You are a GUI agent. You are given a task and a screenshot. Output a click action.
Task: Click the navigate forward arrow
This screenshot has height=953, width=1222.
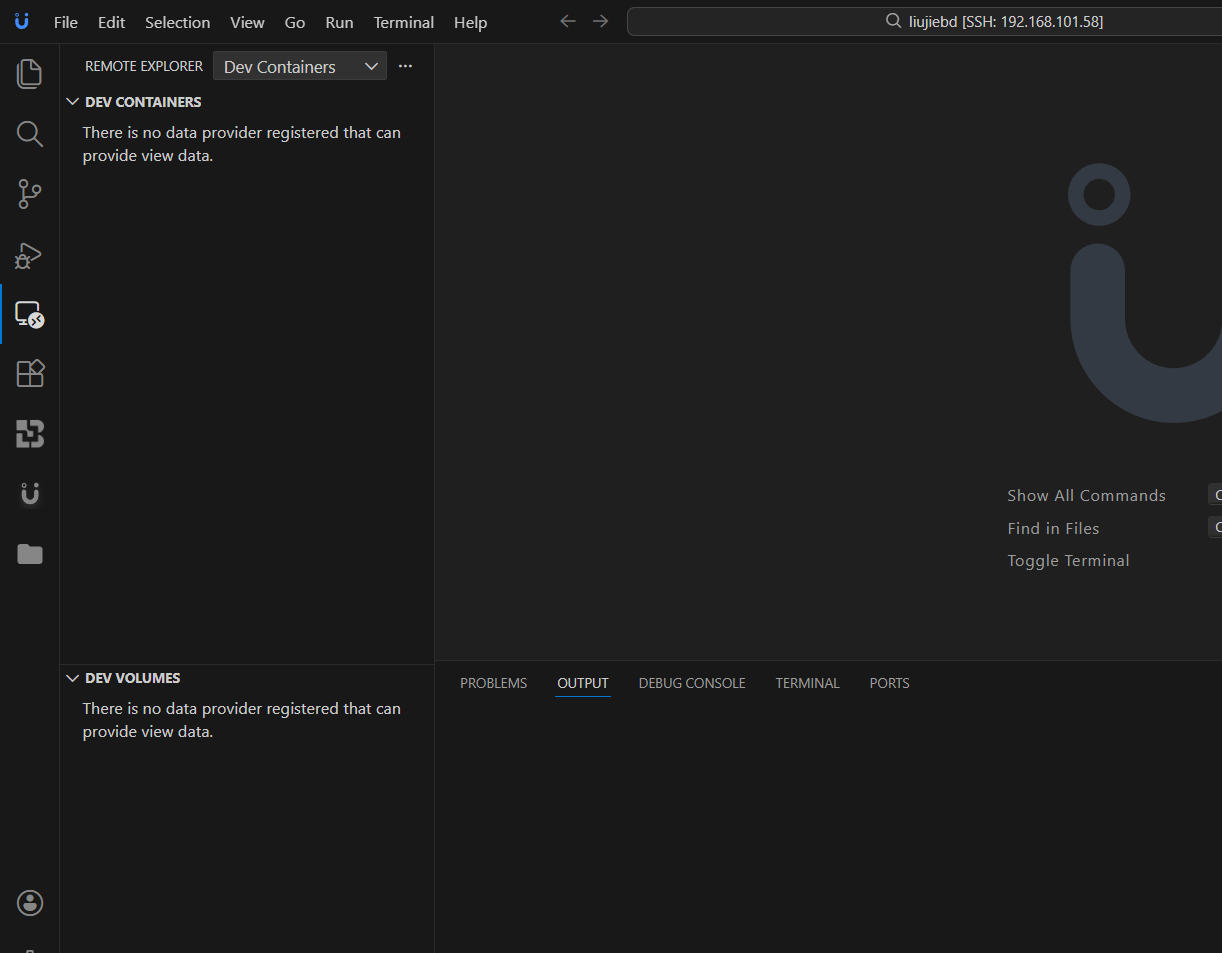click(x=600, y=21)
